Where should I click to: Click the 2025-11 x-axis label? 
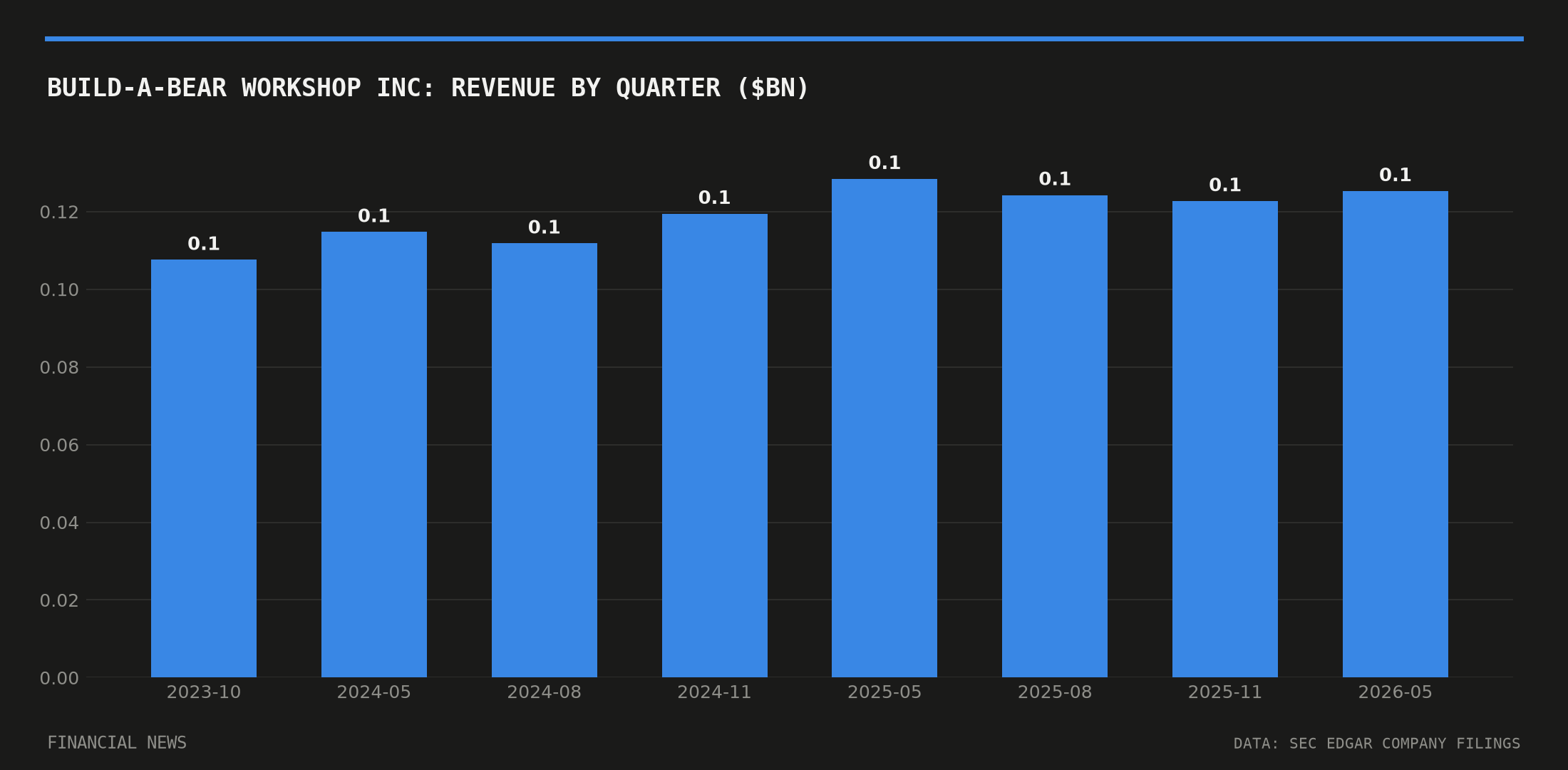pos(1225,692)
